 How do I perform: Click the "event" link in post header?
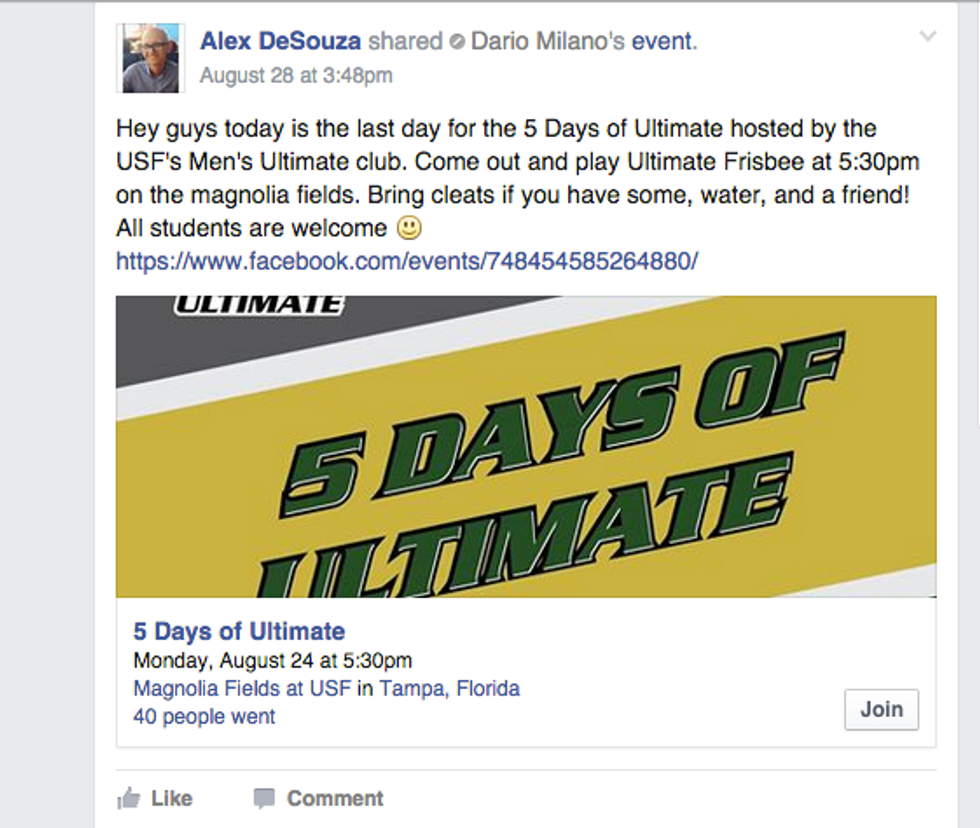click(x=661, y=41)
